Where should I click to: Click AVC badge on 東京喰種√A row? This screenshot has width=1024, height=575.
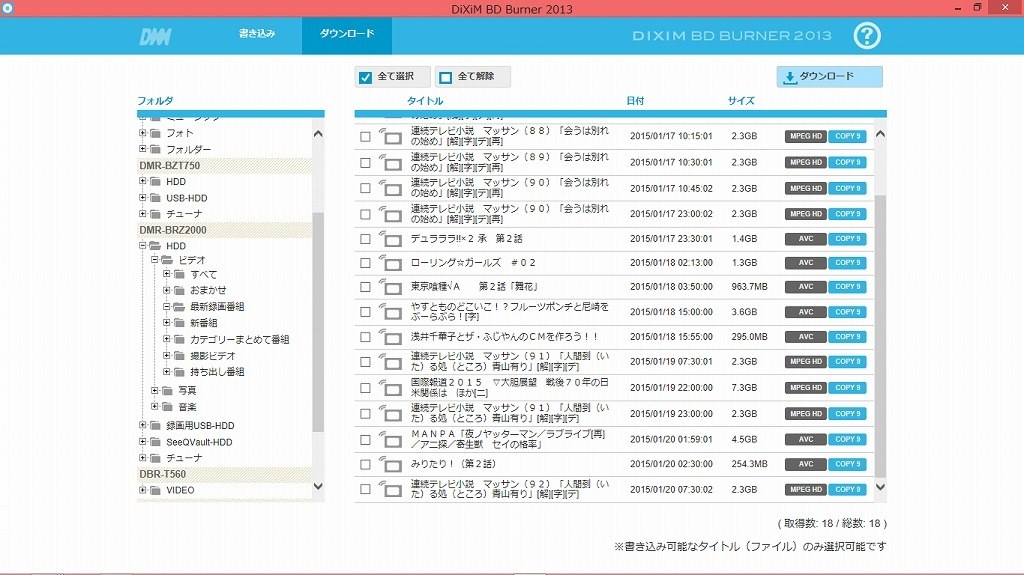805,287
